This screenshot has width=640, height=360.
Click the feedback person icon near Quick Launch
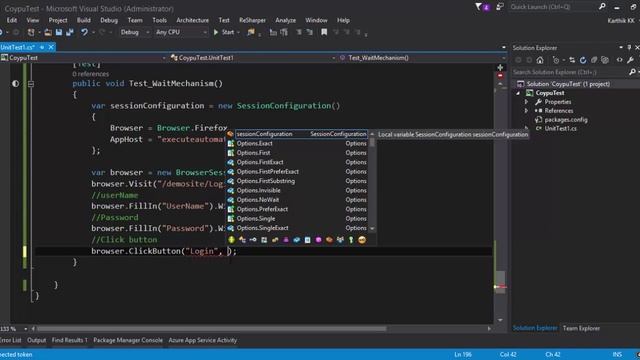click(x=500, y=7)
